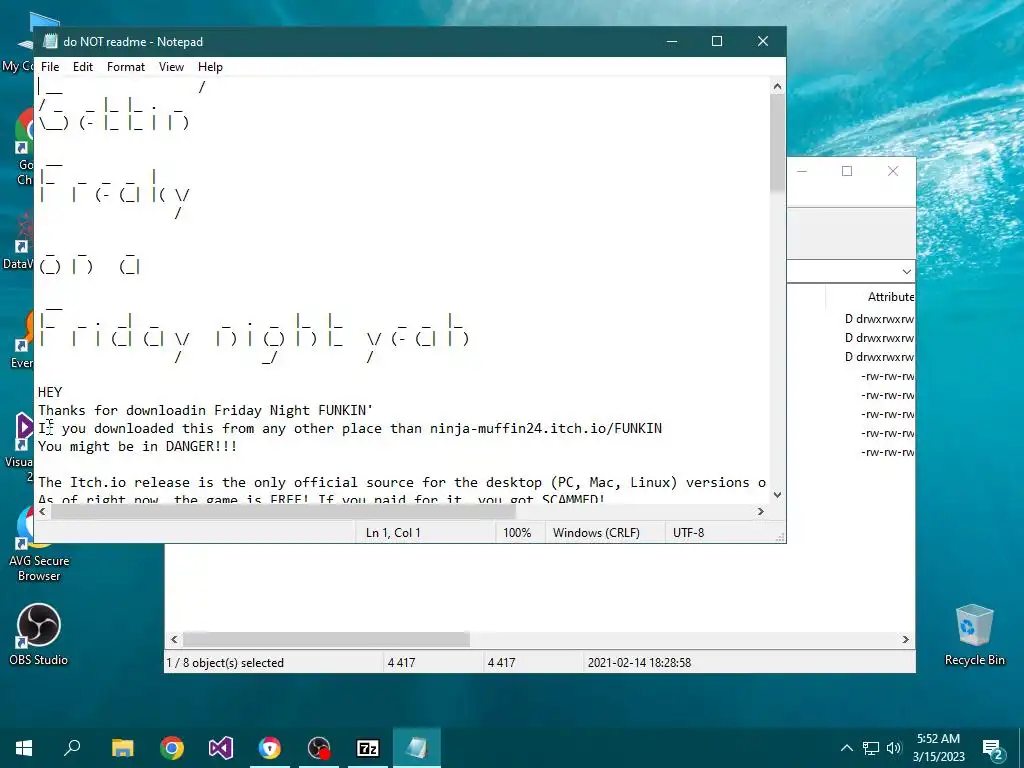Click 'Thanks for downloadin Friday Night FUNKIN' line
Image resolution: width=1024 pixels, height=768 pixels.
[x=205, y=410]
